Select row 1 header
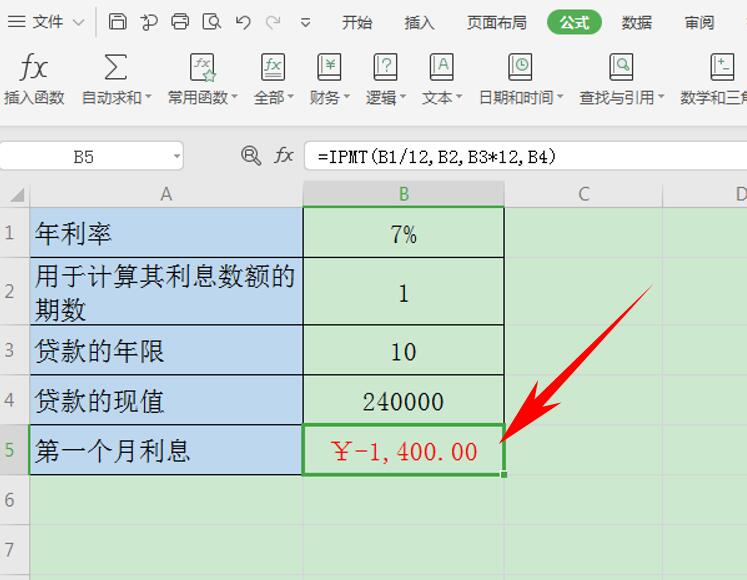 14,233
